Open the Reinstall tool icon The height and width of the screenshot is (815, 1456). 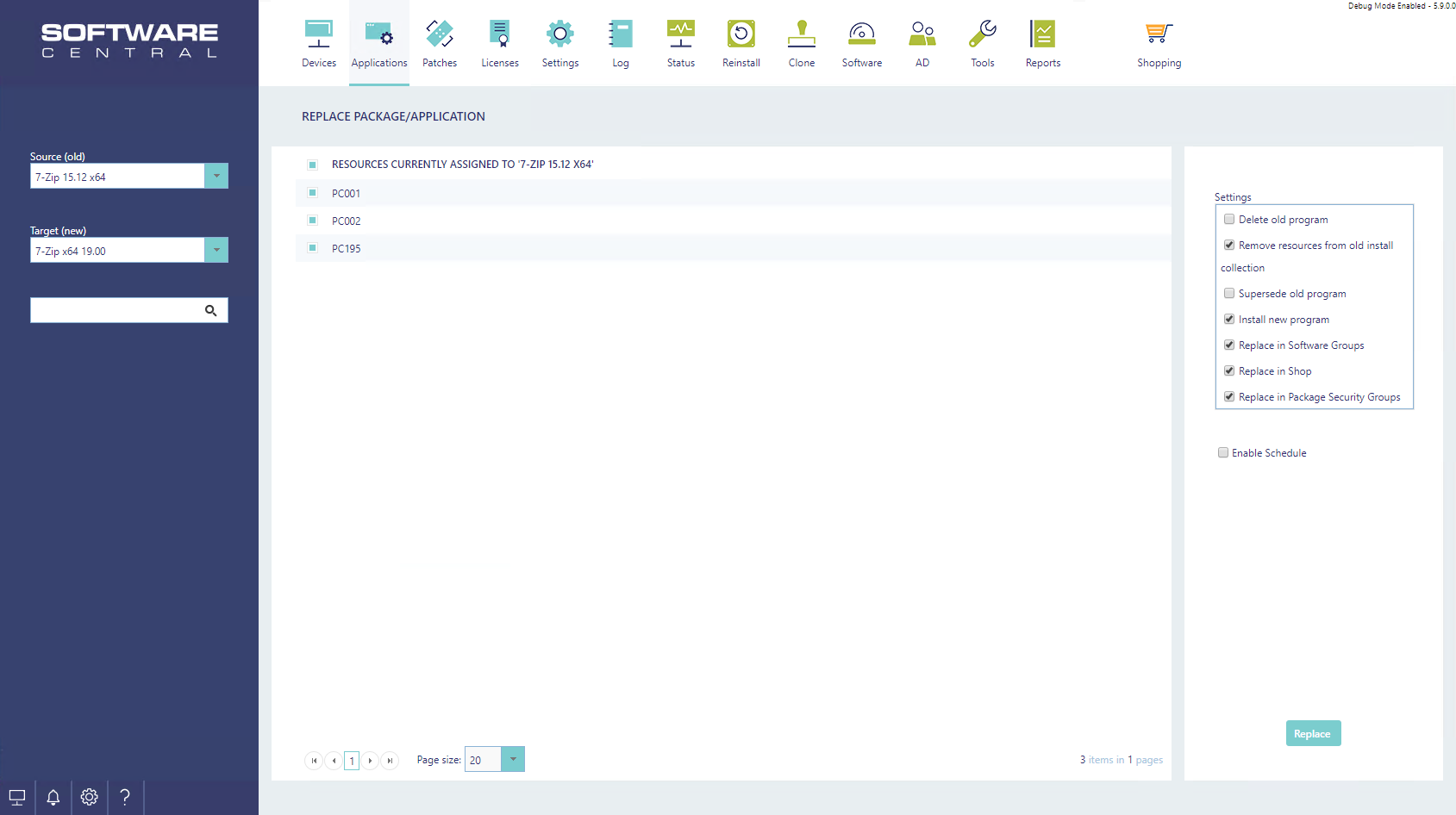[741, 34]
